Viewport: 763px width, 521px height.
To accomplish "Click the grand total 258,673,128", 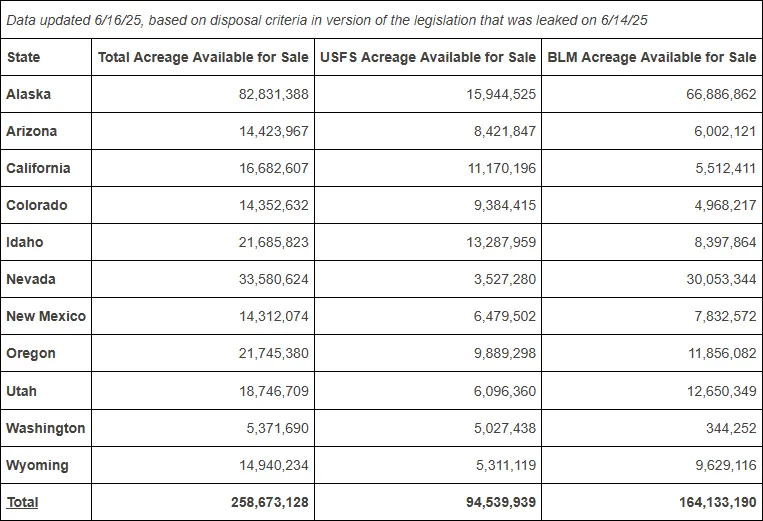I will [x=270, y=502].
